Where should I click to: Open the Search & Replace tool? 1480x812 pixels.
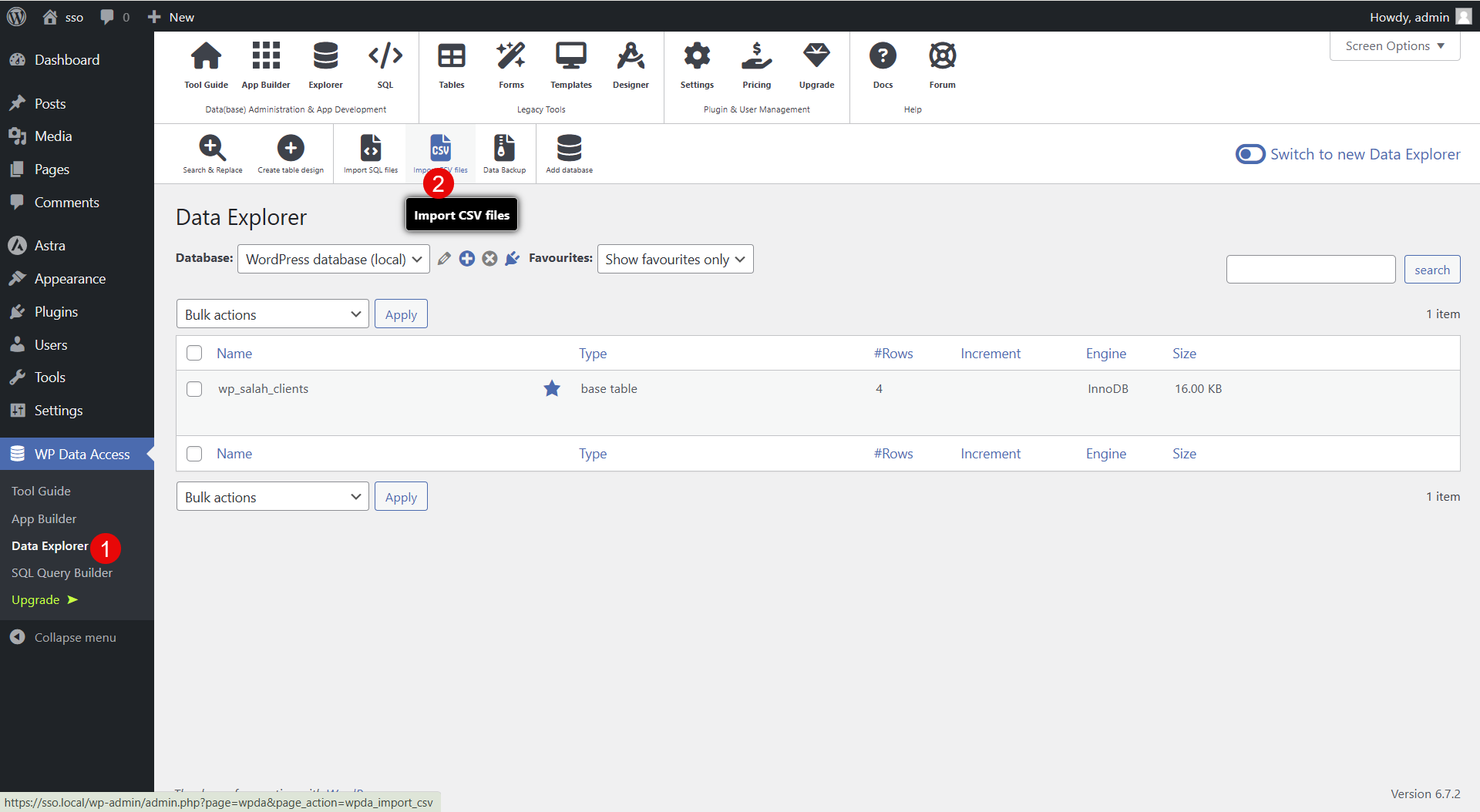(x=212, y=153)
